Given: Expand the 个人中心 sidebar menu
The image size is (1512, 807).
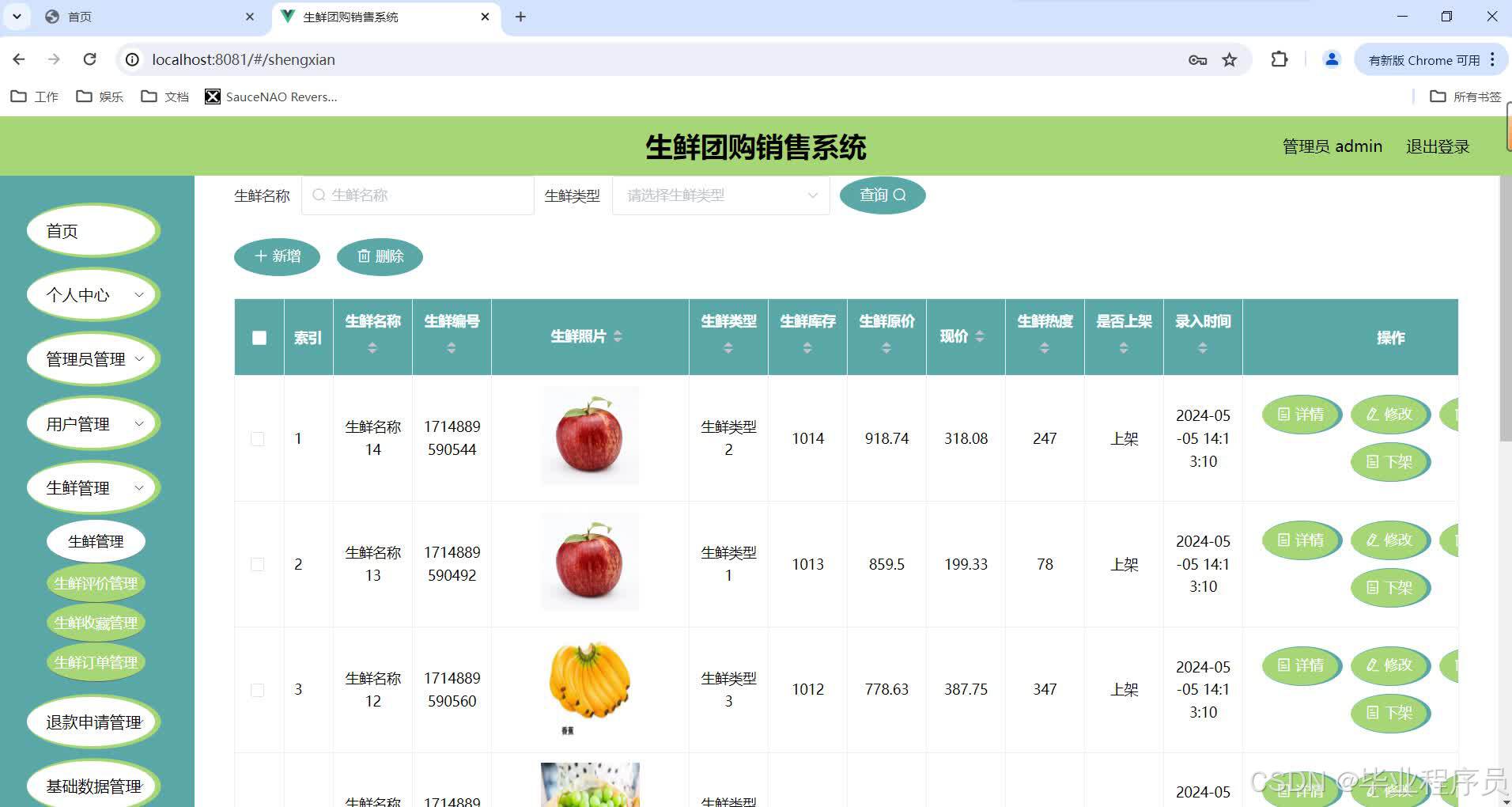Looking at the screenshot, I should pos(93,295).
